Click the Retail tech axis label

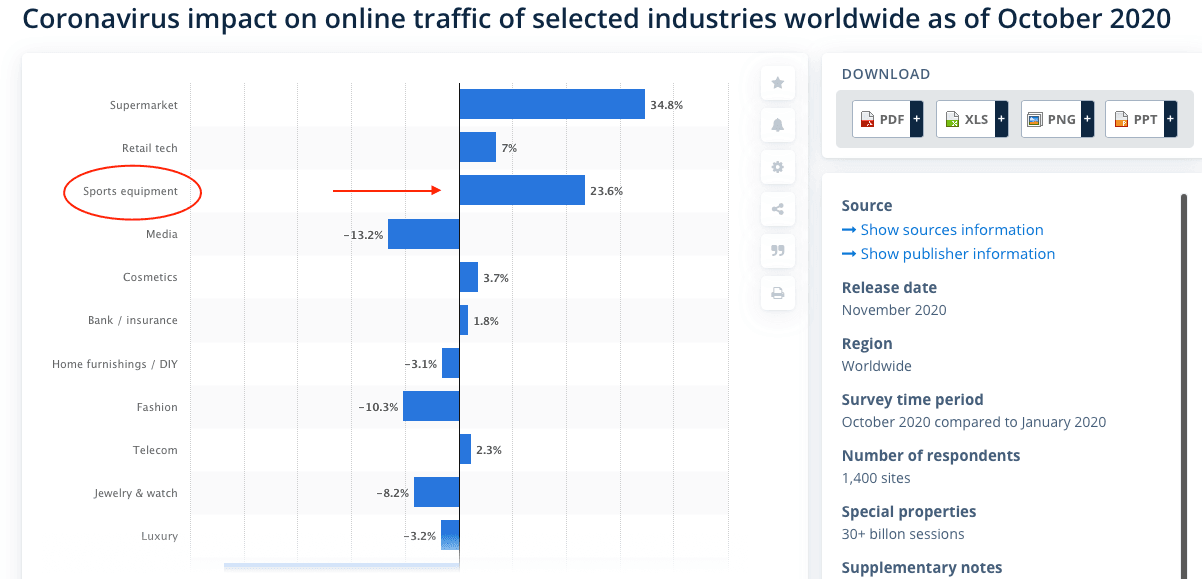150,148
